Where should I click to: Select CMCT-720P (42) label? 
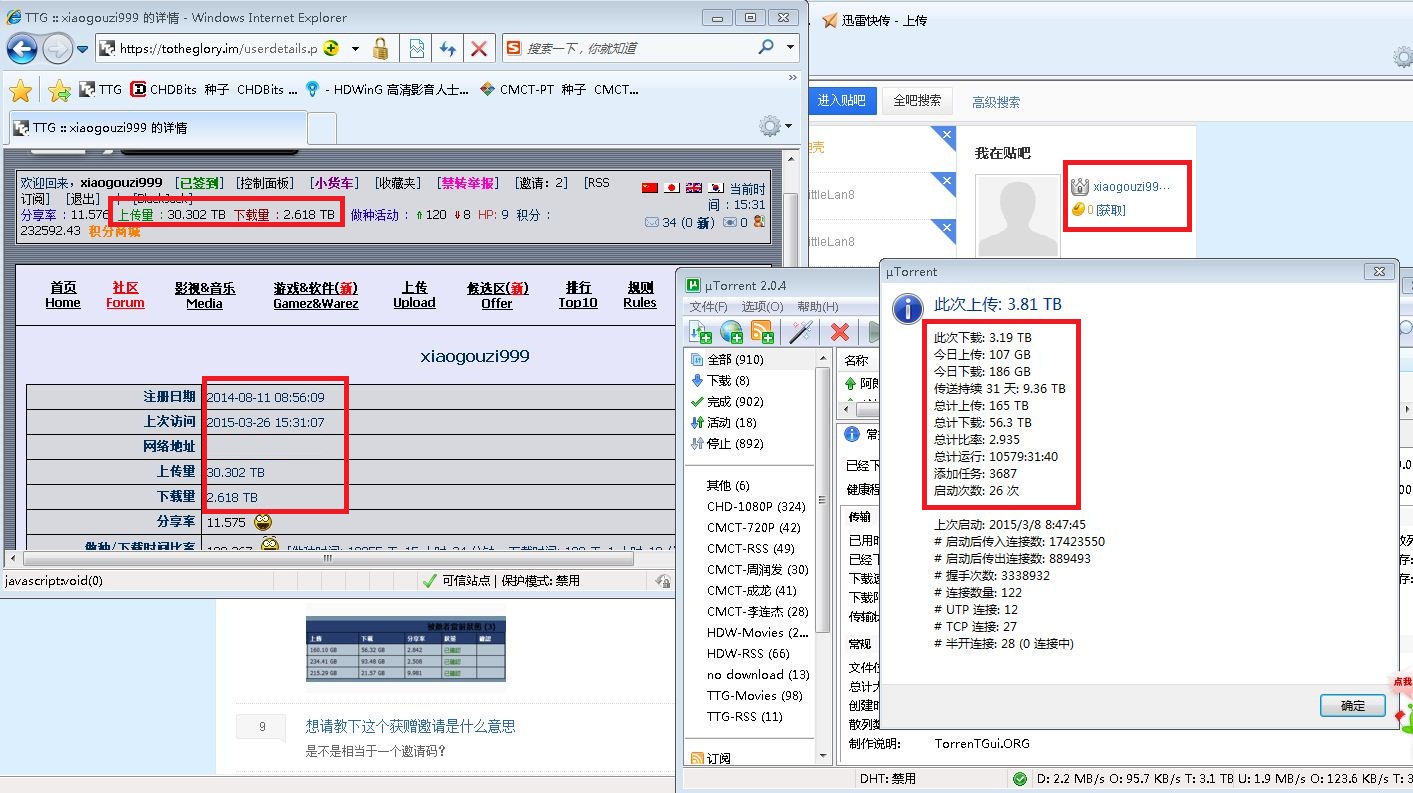753,528
